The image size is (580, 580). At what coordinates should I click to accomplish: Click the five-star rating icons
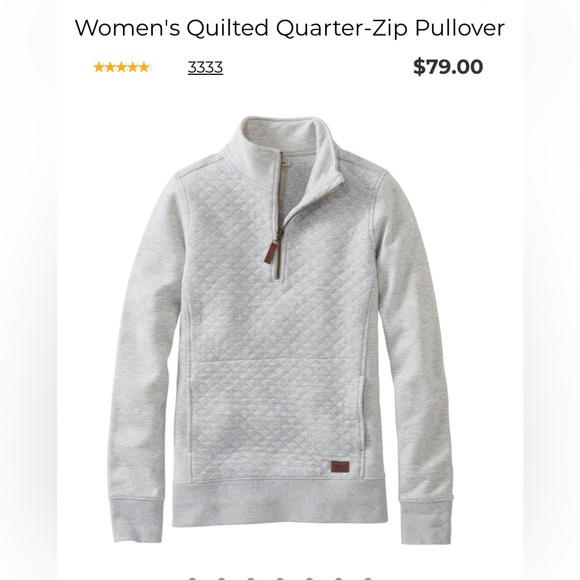point(122,67)
